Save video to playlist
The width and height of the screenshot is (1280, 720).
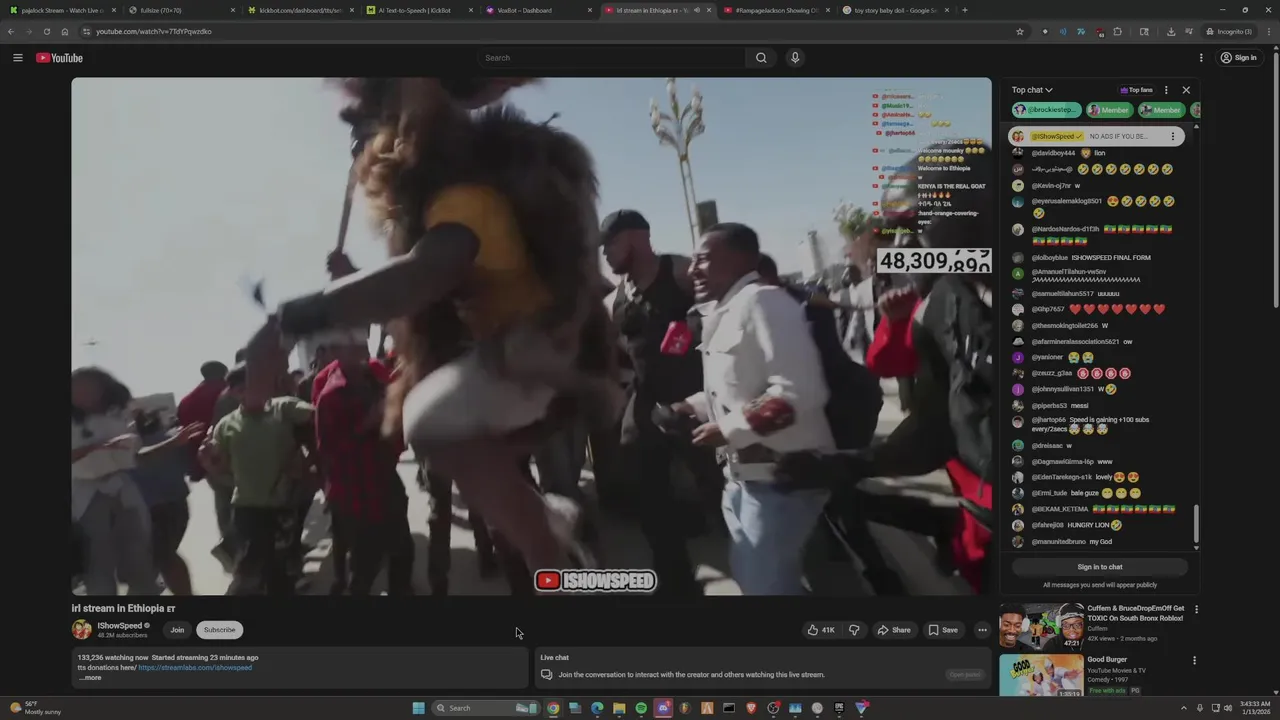[943, 630]
